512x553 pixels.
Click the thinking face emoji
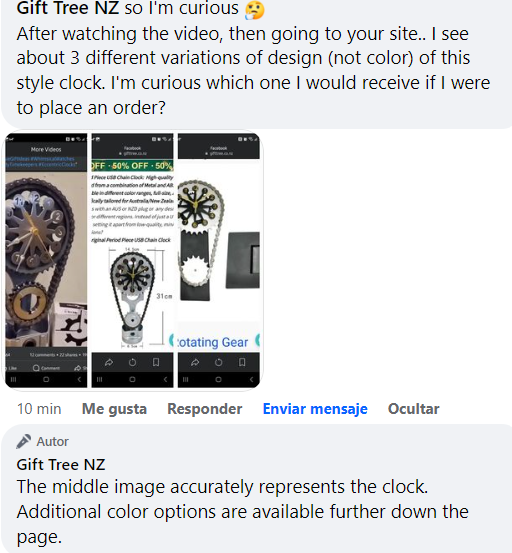coord(255,9)
